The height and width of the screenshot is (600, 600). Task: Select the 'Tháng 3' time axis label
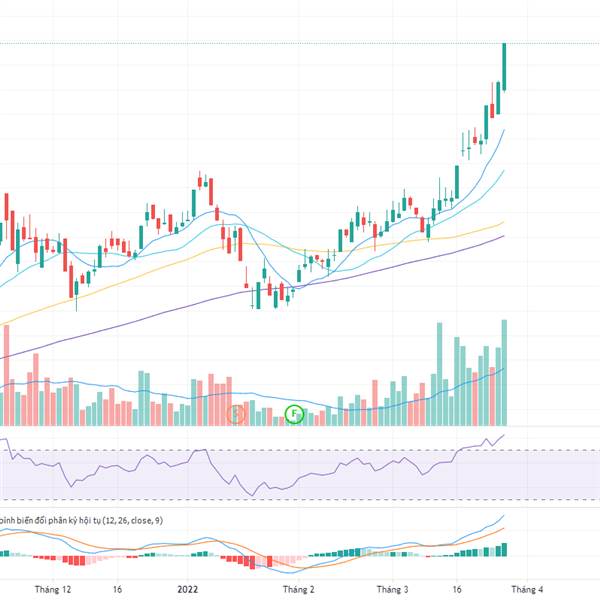pos(392,589)
